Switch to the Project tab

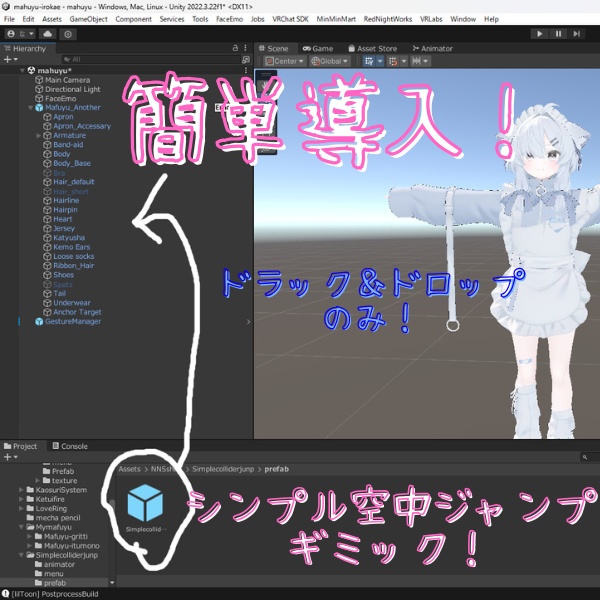pos(21,446)
